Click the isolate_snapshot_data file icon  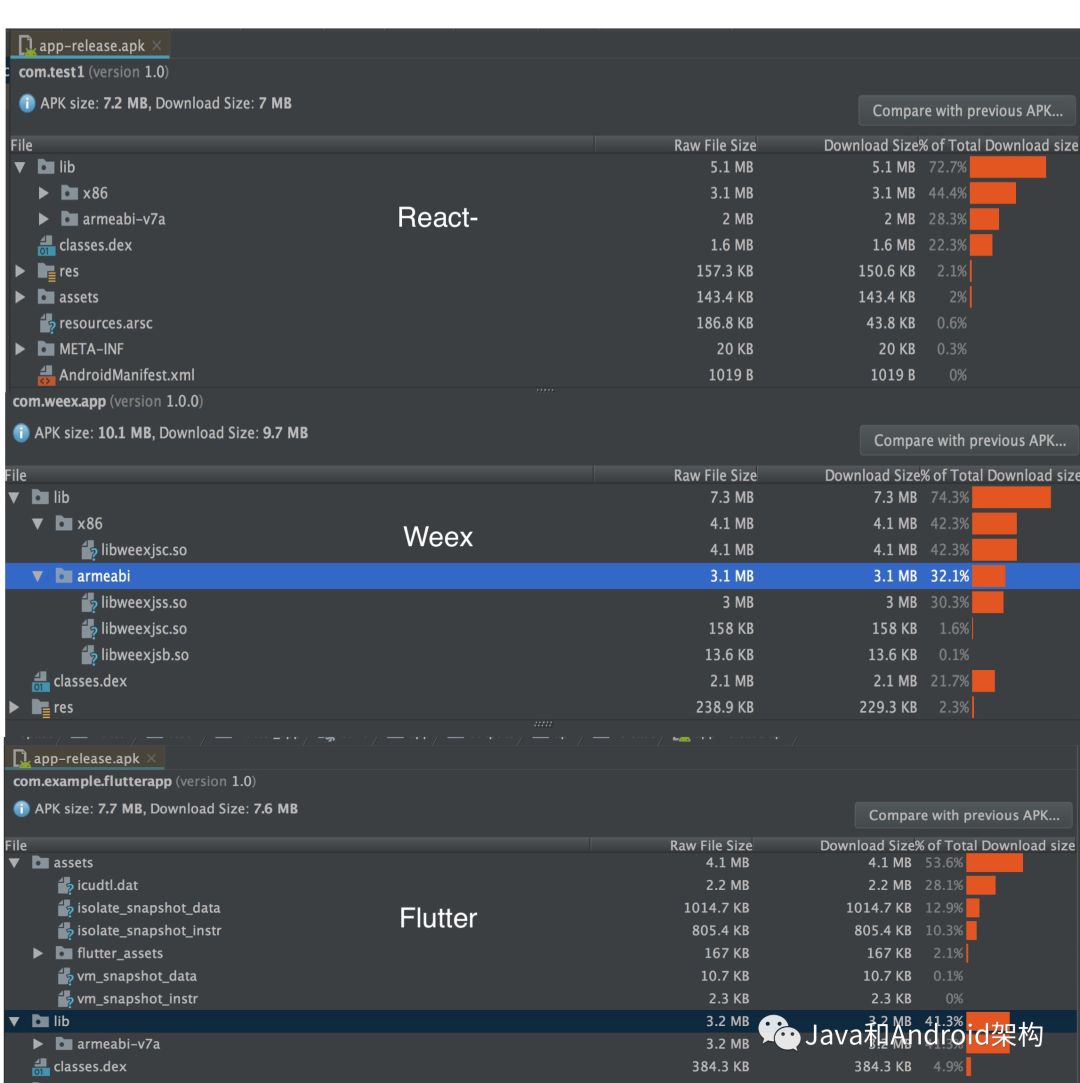pos(66,908)
